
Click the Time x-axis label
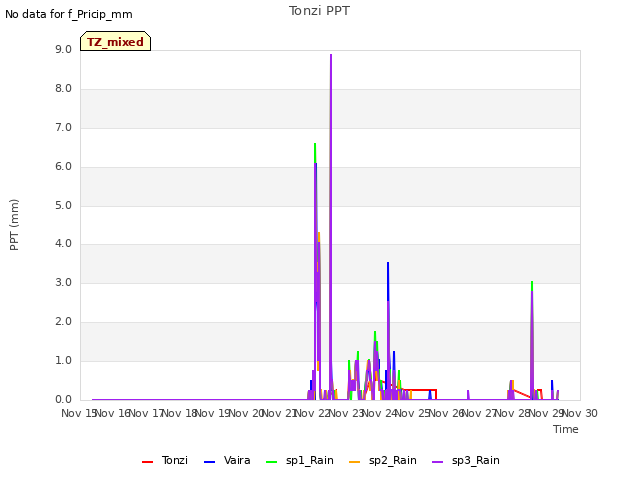[x=566, y=429]
